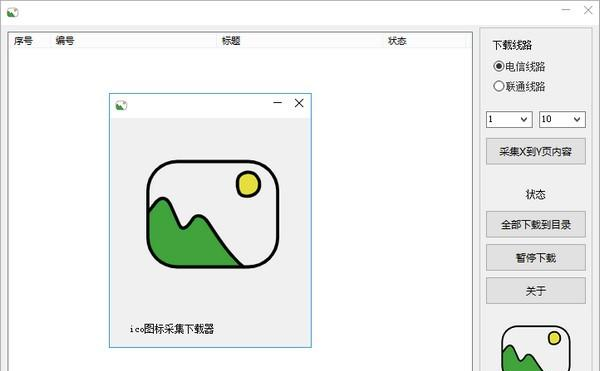Open the end page dropdown showing 10
Screen dimensions: 600x371
(562, 119)
